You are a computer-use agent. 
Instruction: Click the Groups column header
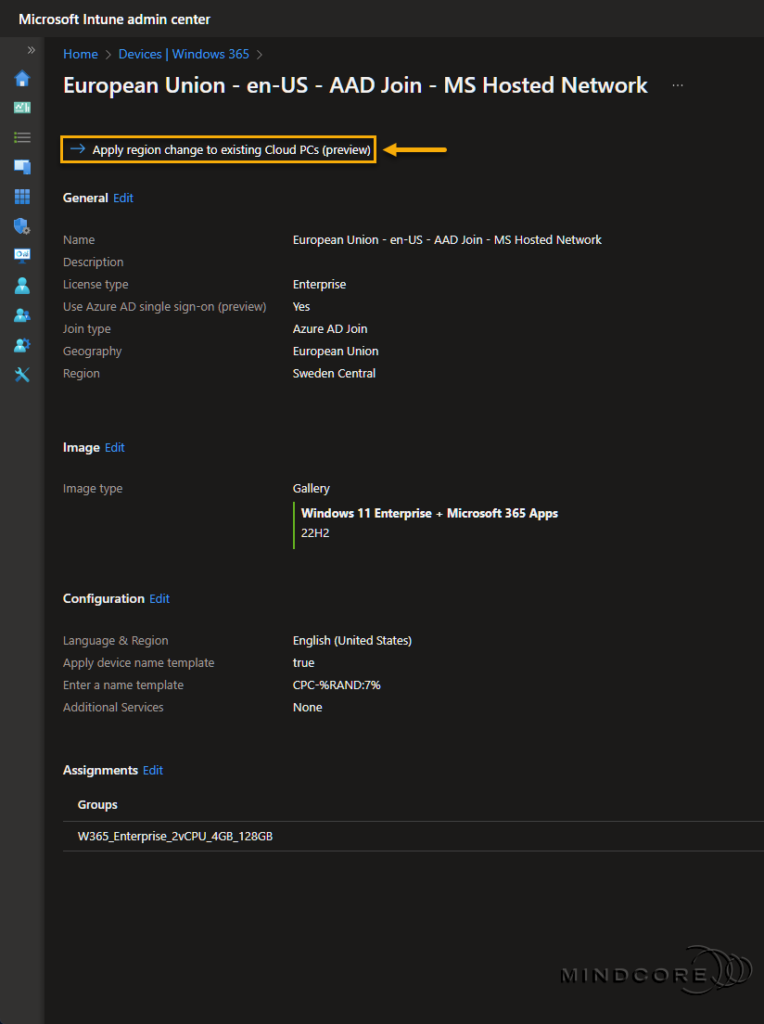coord(97,805)
